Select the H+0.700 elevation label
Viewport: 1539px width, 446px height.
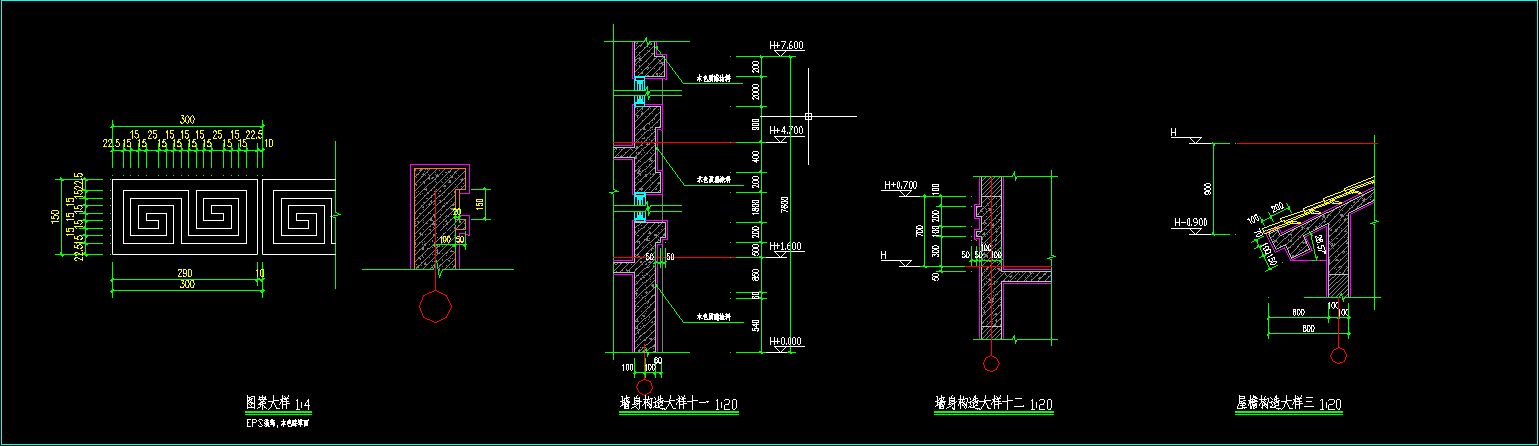(x=900, y=185)
